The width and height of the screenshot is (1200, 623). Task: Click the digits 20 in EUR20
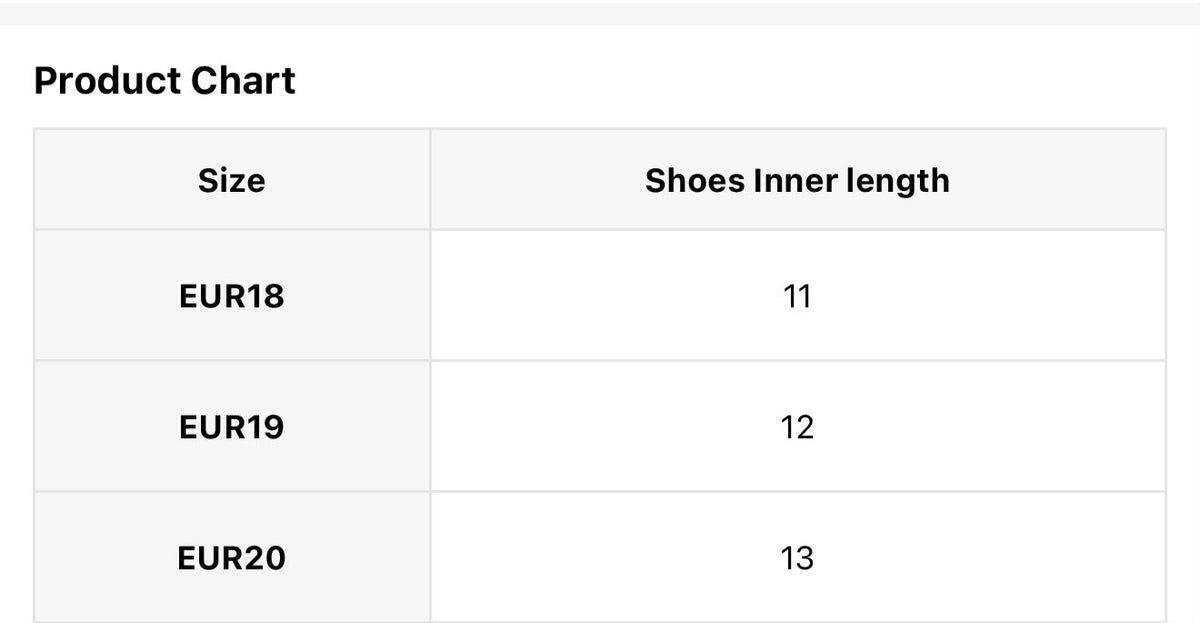click(x=266, y=558)
